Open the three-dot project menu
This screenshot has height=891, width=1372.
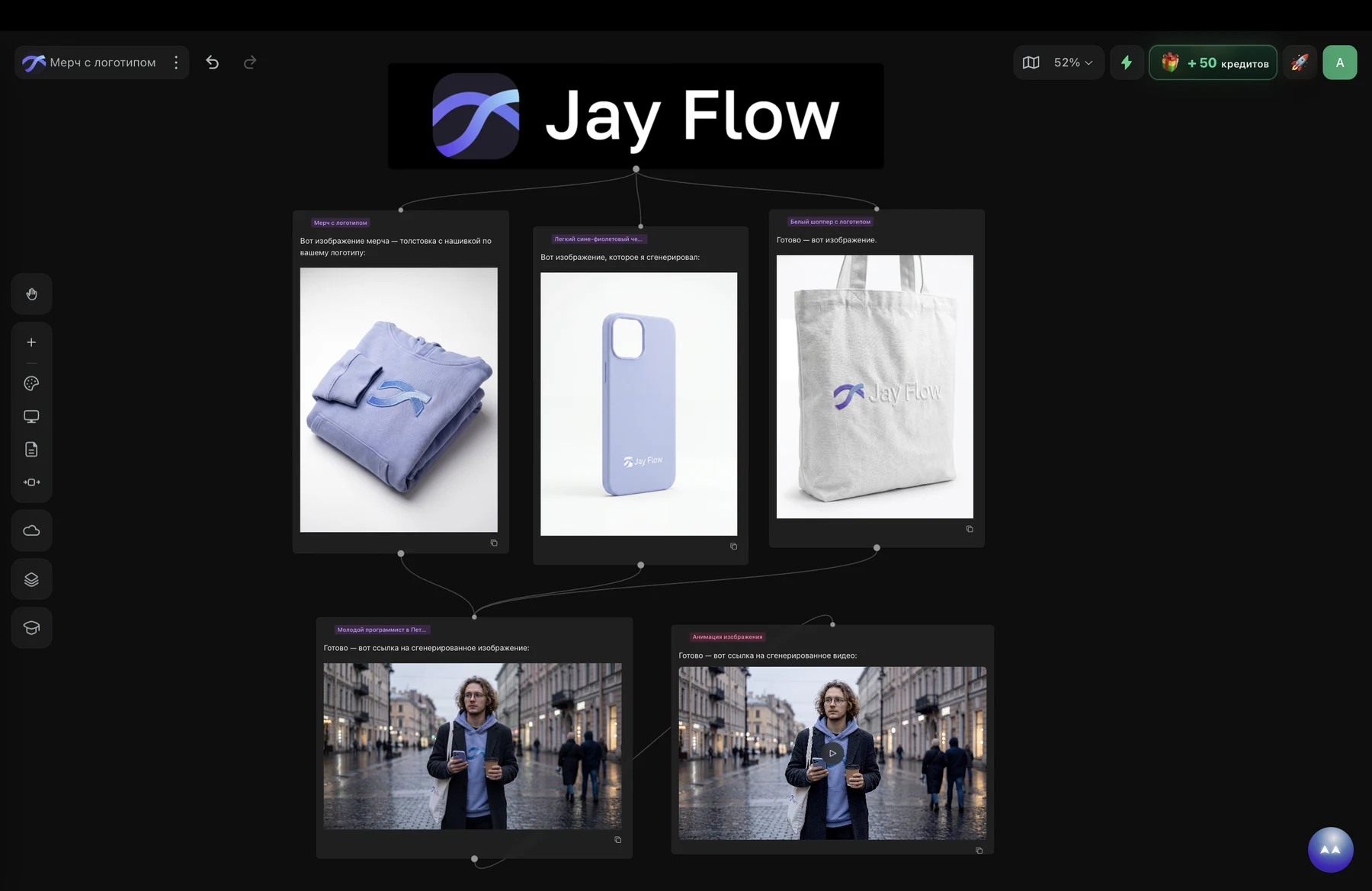point(176,62)
